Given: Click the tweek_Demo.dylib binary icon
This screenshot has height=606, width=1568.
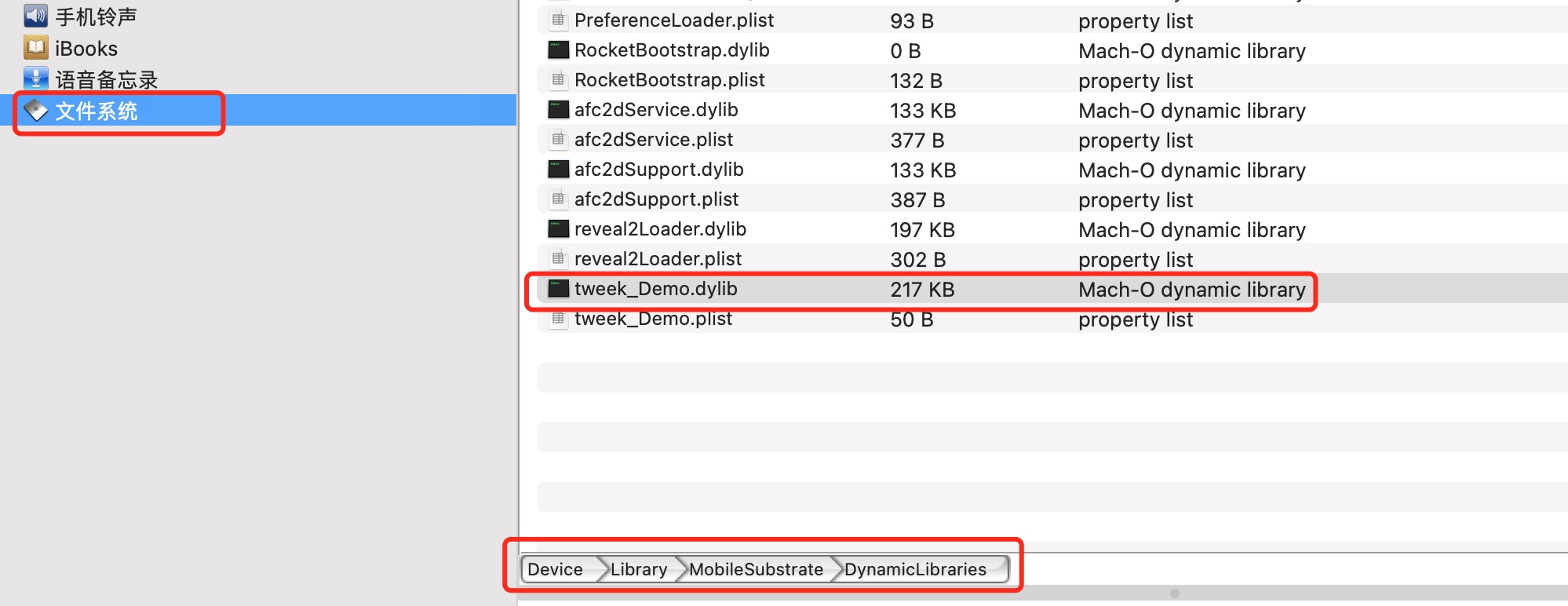Looking at the screenshot, I should coord(558,289).
